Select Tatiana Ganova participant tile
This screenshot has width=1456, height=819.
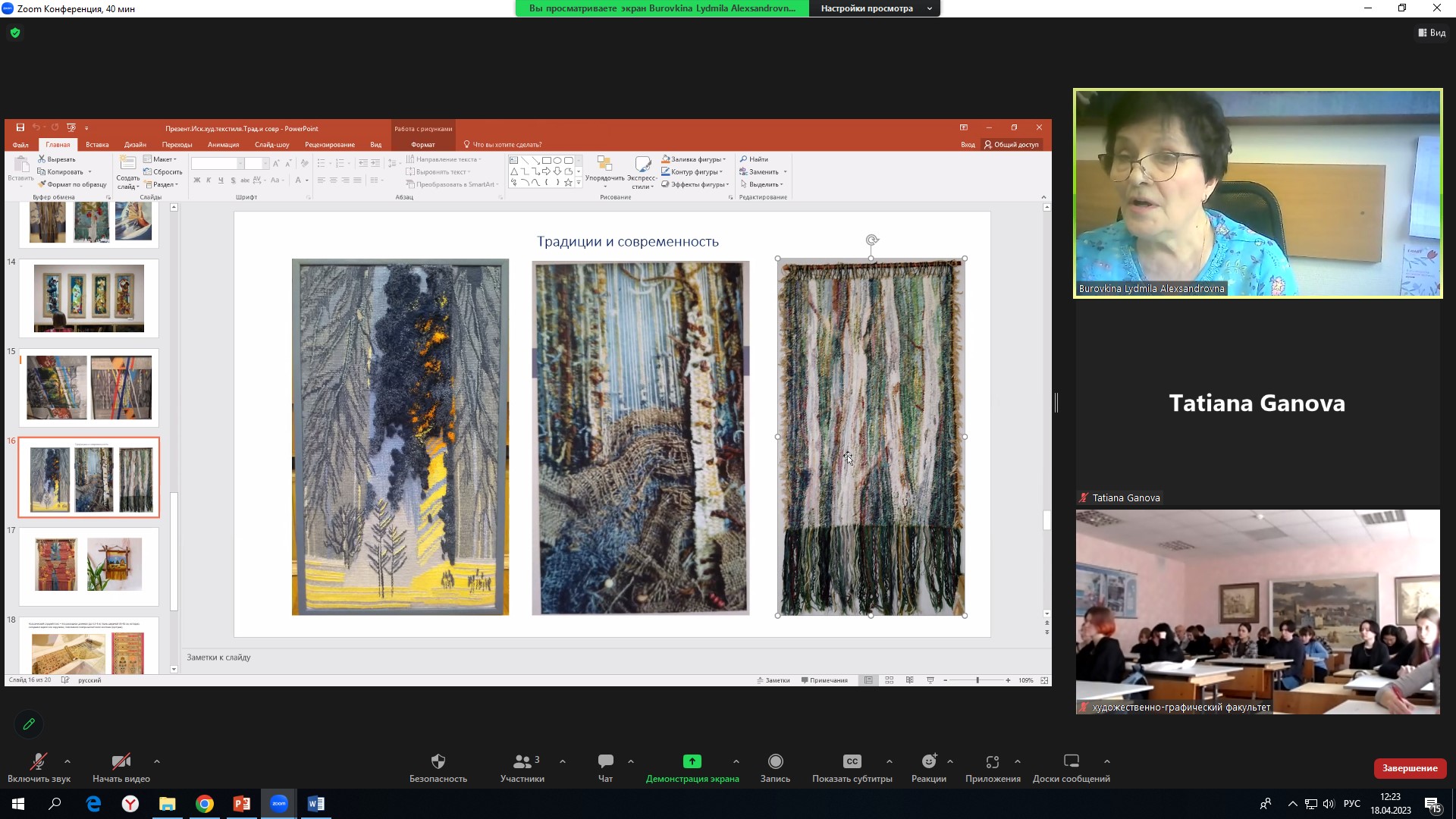click(1257, 403)
